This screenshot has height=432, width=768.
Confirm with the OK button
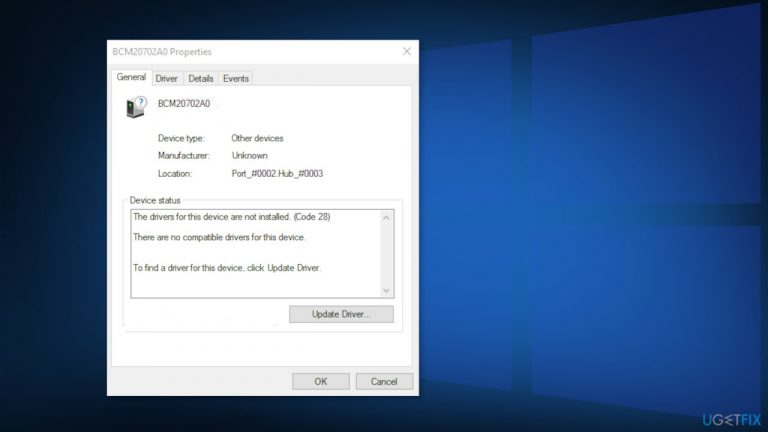(x=321, y=382)
